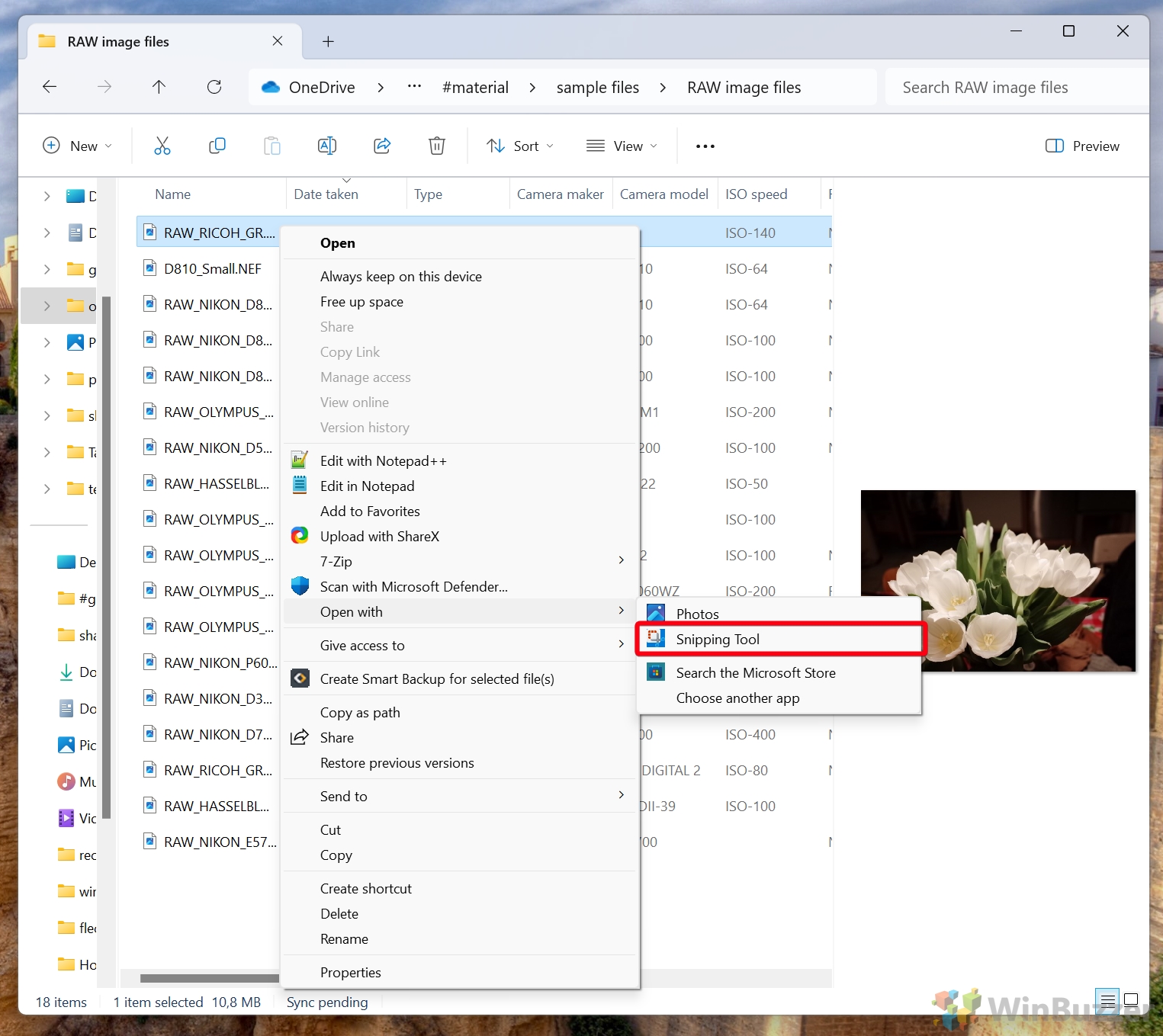The width and height of the screenshot is (1163, 1036).
Task: Open the Sort dropdown
Action: click(x=520, y=146)
